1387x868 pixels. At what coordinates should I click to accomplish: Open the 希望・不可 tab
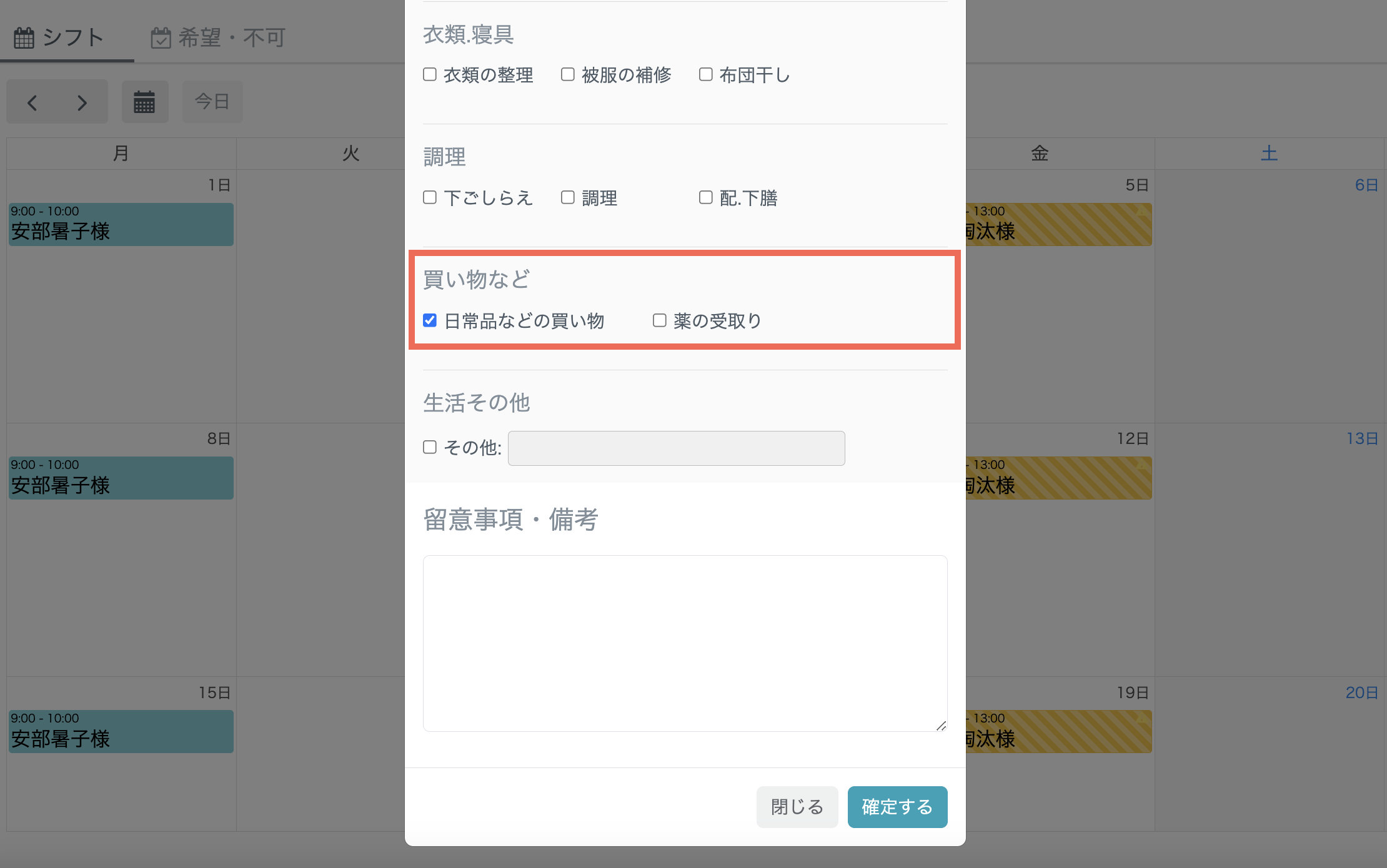click(218, 37)
